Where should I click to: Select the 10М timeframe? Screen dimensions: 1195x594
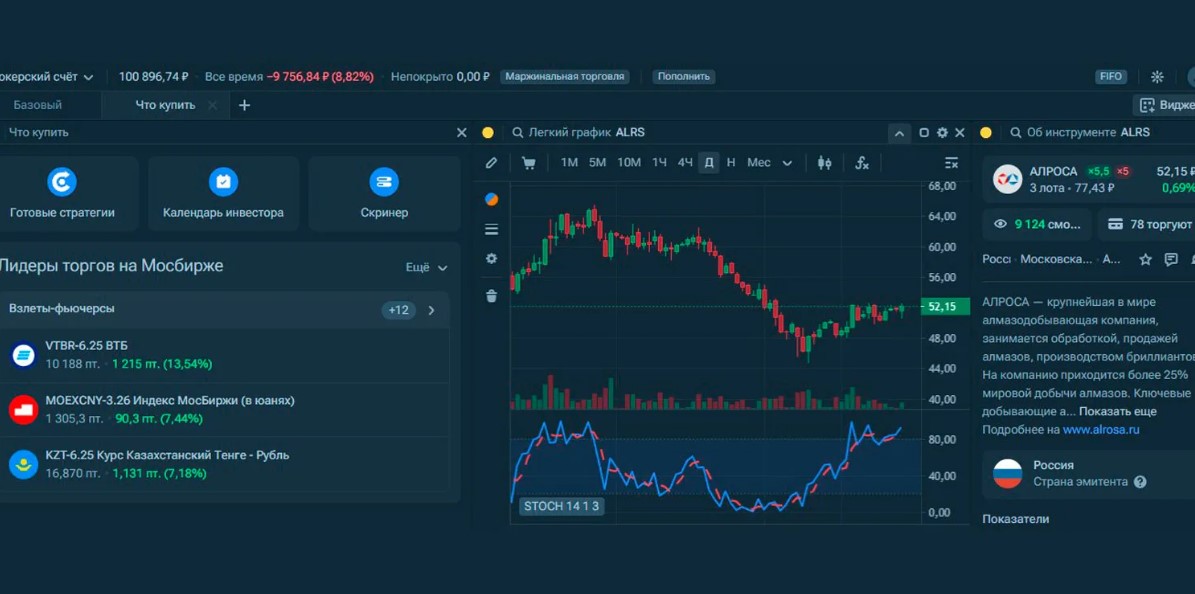[629, 162]
